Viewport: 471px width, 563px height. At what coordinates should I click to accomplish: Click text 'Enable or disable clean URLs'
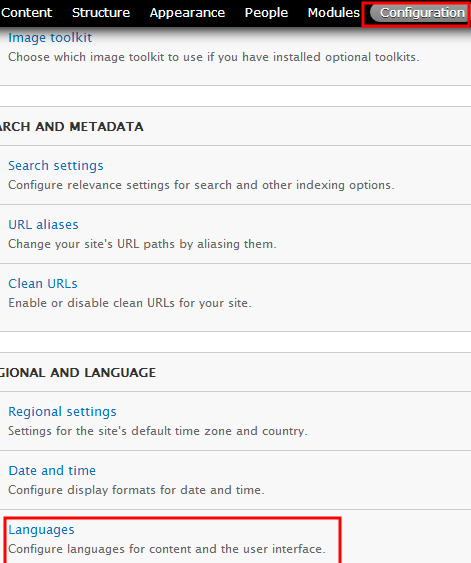[92, 303]
